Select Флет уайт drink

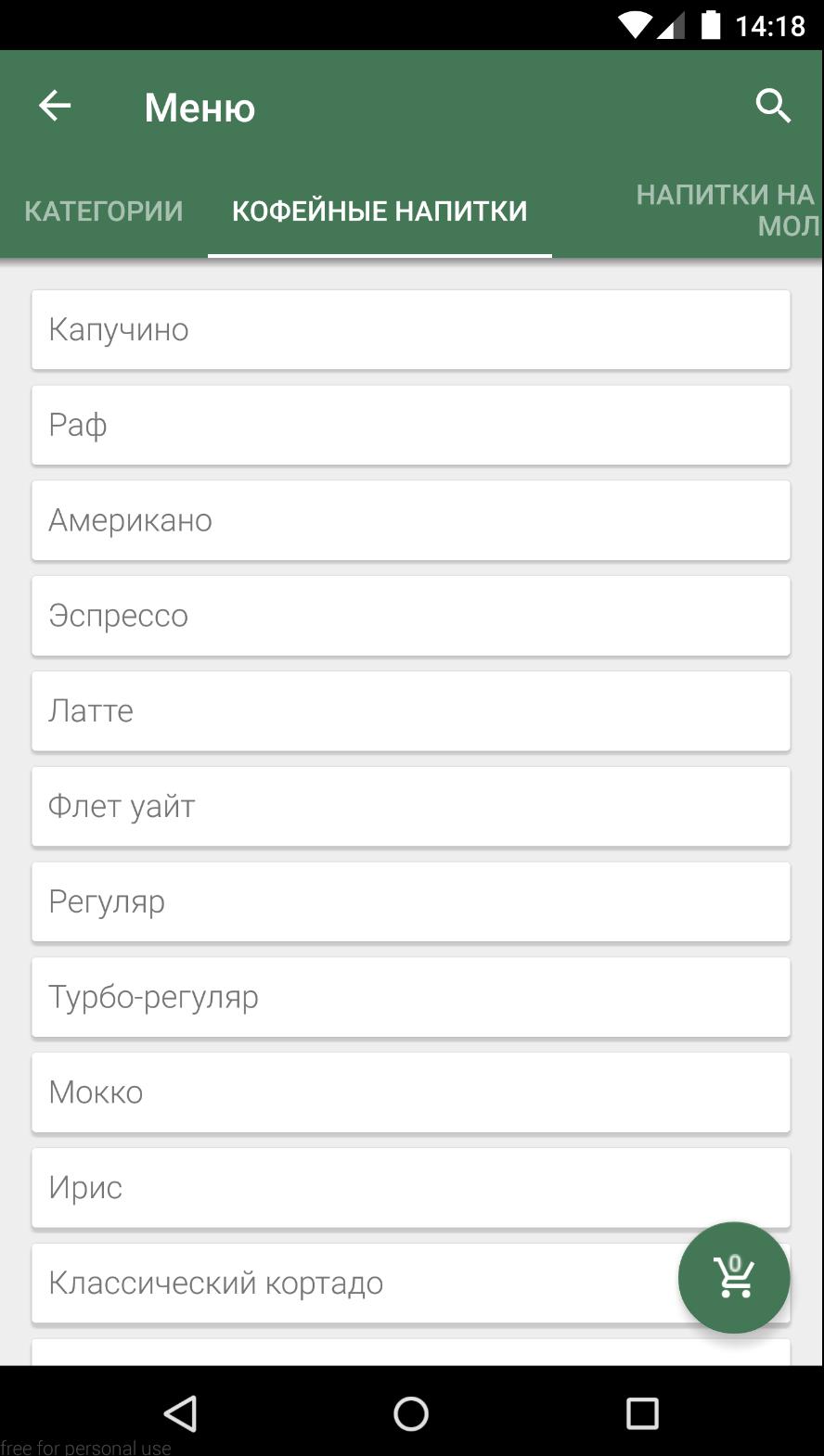pos(410,807)
